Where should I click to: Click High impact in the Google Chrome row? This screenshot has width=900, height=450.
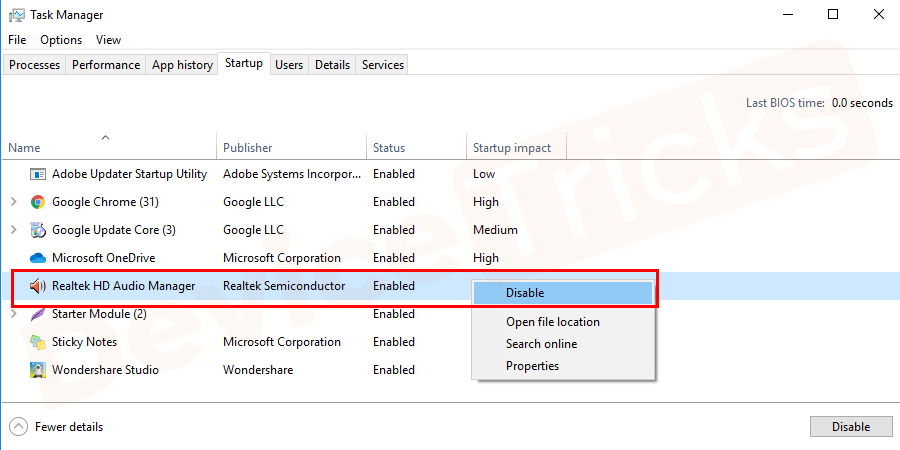(486, 202)
